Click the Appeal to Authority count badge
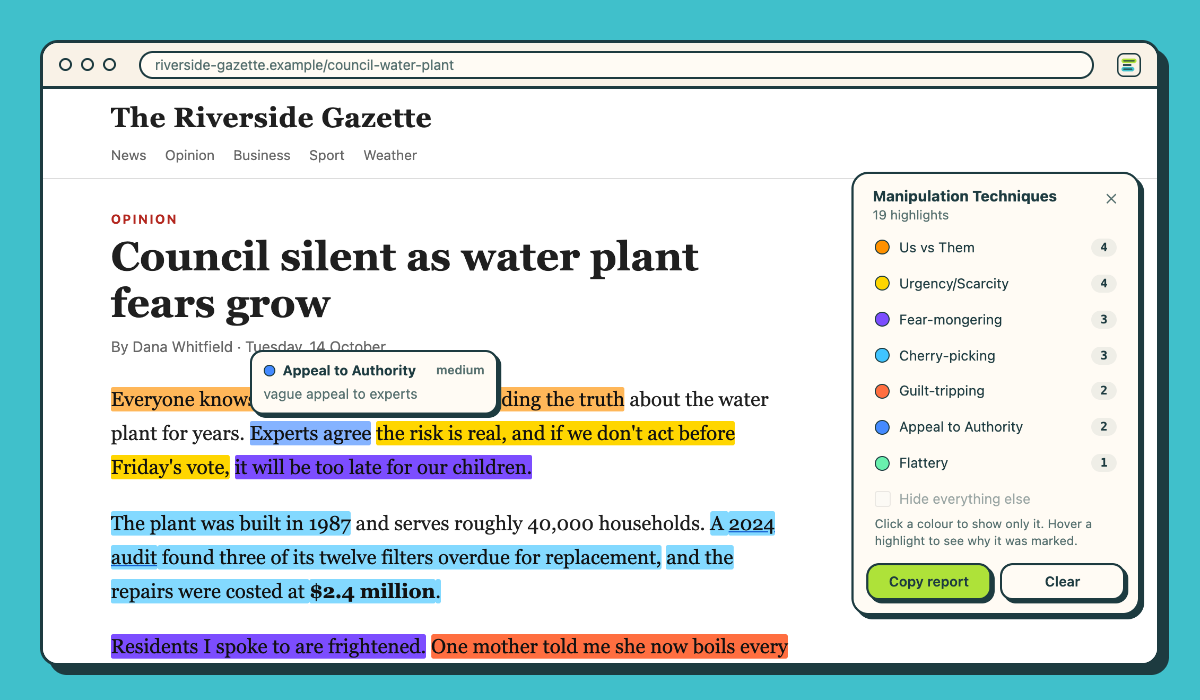 point(1104,427)
